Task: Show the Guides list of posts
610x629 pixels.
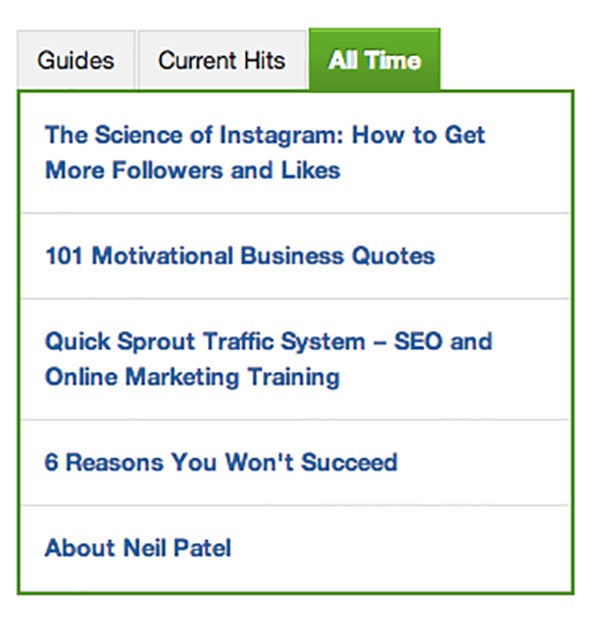Action: (75, 60)
